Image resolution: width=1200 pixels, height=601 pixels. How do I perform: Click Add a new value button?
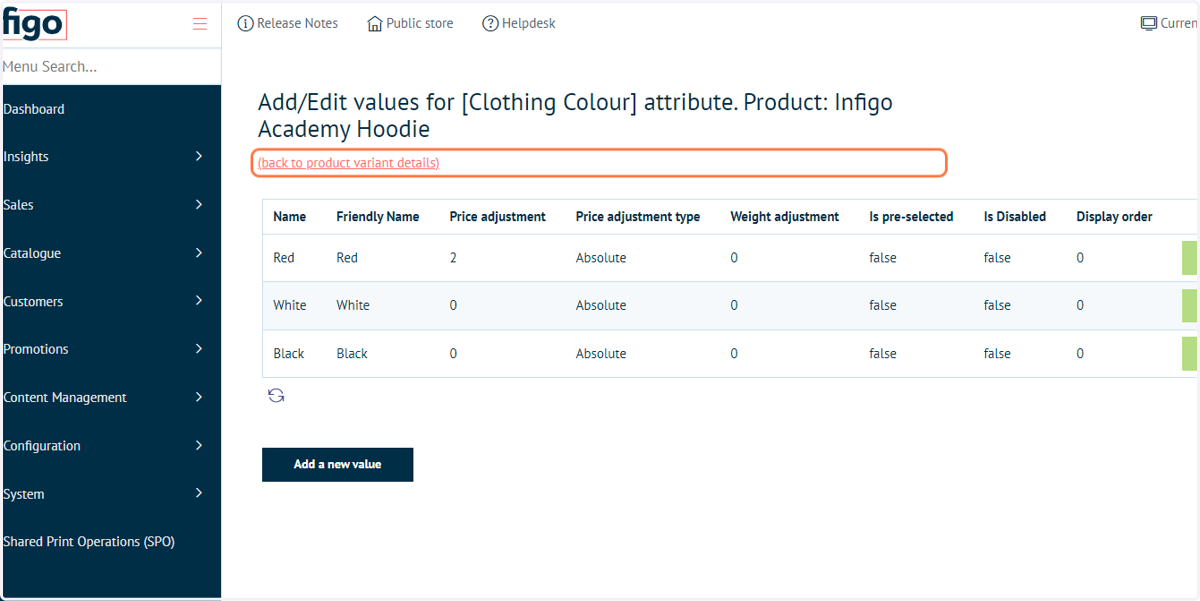click(x=337, y=464)
